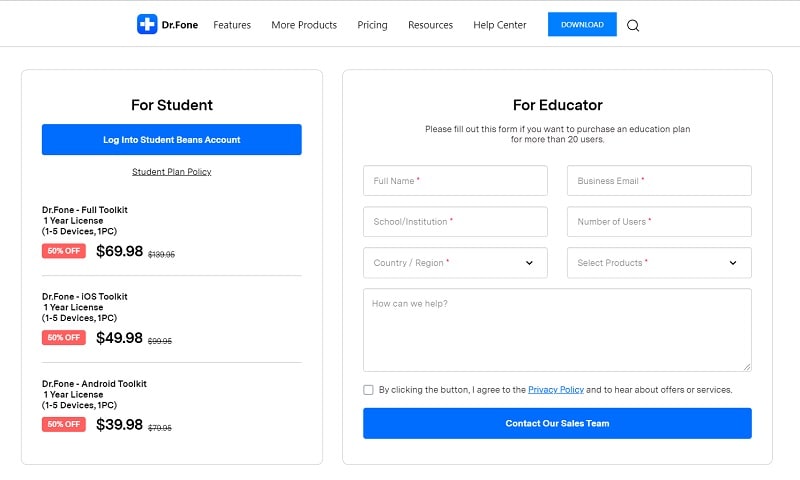Screen dimensions: 800x480
Task: Open the Student Plan Policy link
Action: click(172, 172)
